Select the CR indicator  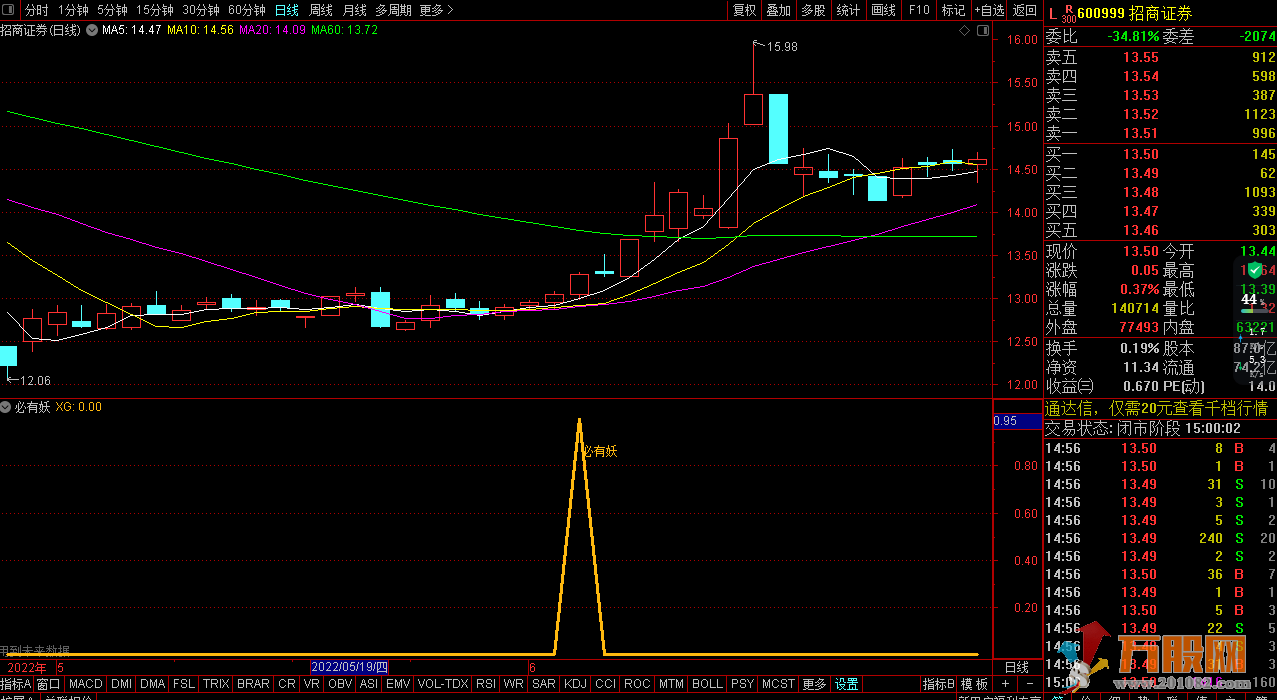click(x=287, y=684)
